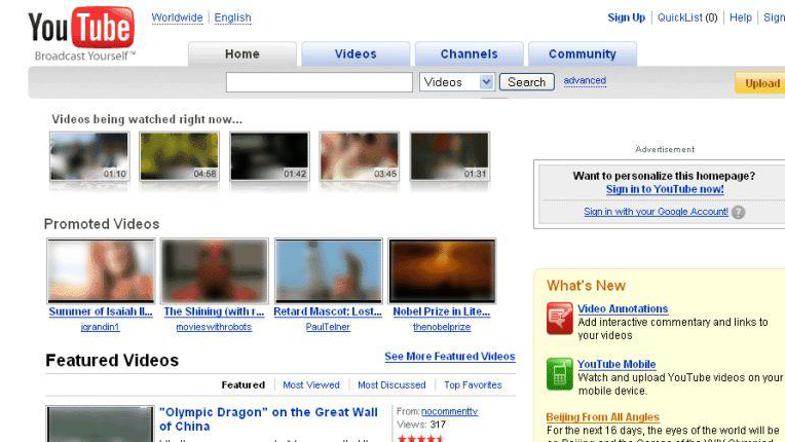Open the 01:31 video thumbnail

click(x=450, y=156)
